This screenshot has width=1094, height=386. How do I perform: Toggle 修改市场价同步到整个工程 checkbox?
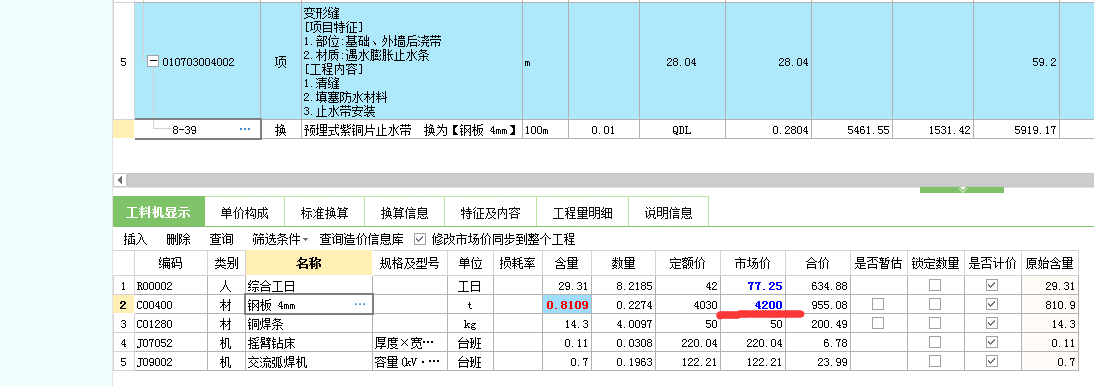pos(419,239)
